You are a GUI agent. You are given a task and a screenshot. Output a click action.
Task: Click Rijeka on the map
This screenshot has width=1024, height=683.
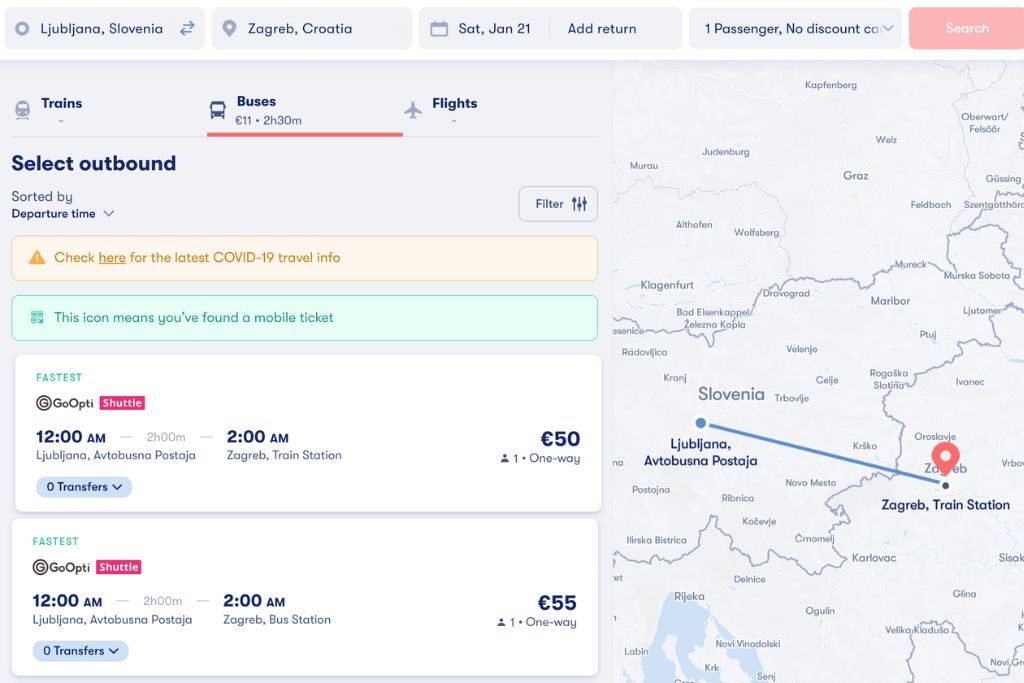coord(689,596)
